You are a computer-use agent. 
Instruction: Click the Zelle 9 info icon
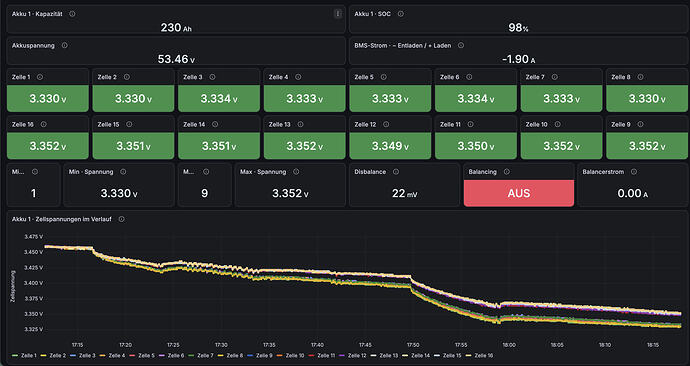tap(640, 124)
